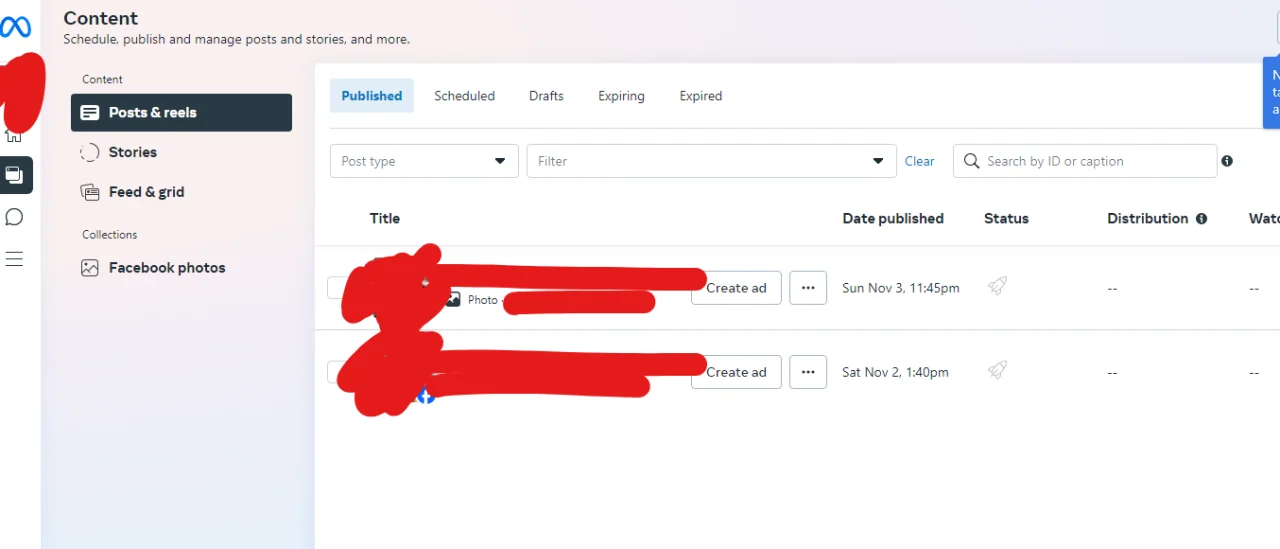The width and height of the screenshot is (1280, 549).
Task: Switch to the Scheduled tab
Action: coord(464,96)
